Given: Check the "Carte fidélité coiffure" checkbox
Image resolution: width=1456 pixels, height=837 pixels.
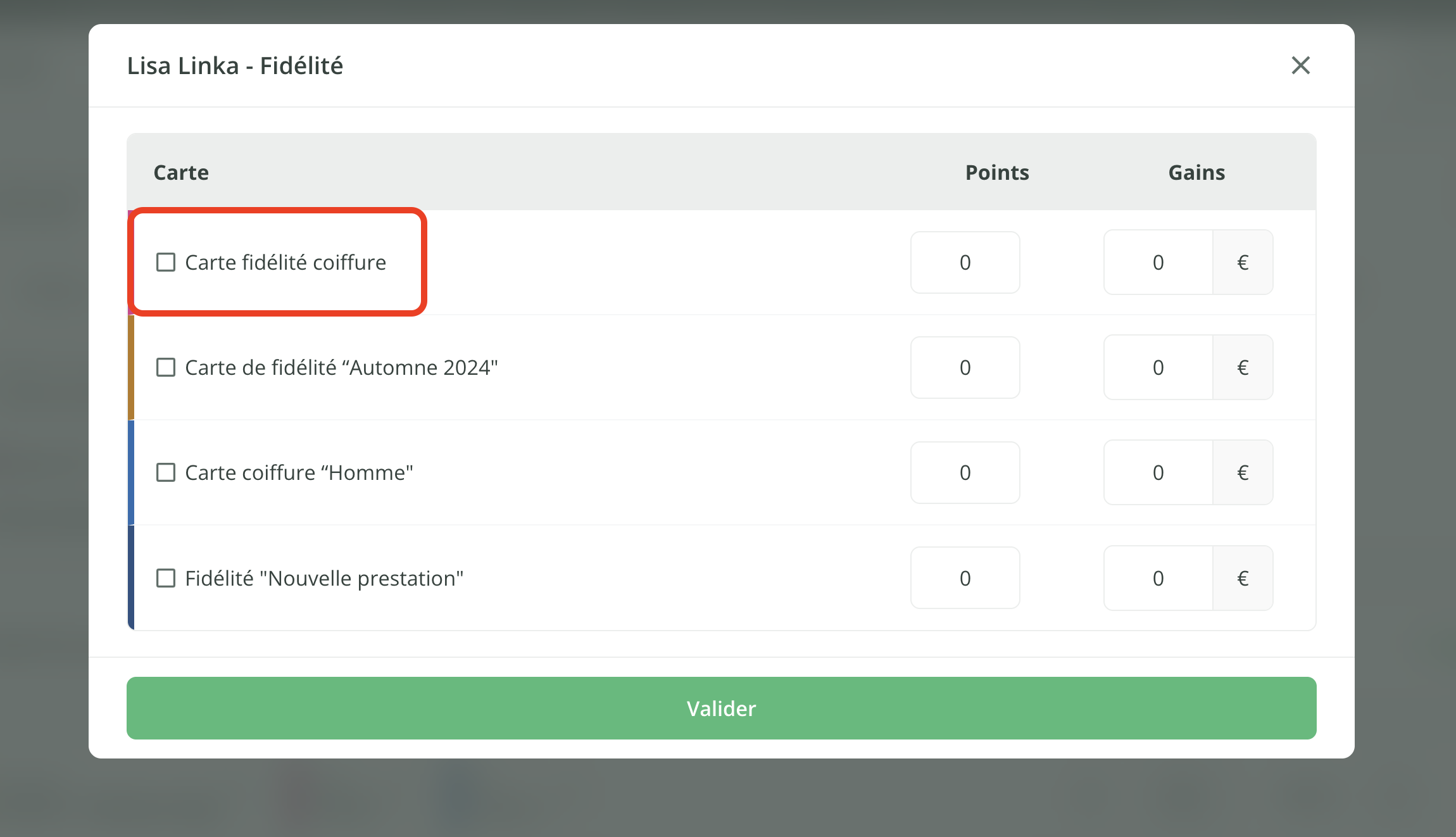Looking at the screenshot, I should coord(166,262).
